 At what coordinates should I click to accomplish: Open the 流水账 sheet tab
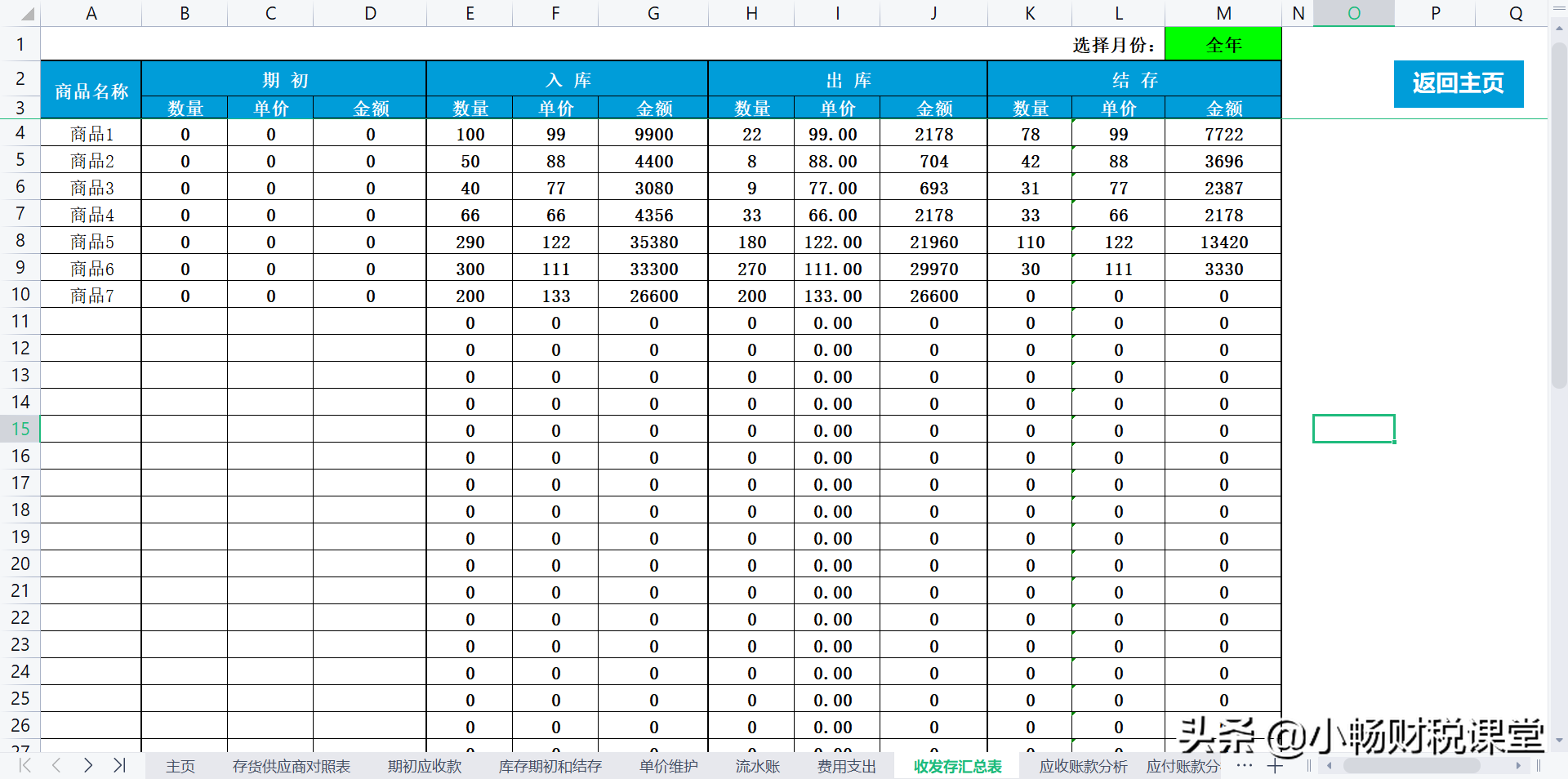tap(758, 766)
